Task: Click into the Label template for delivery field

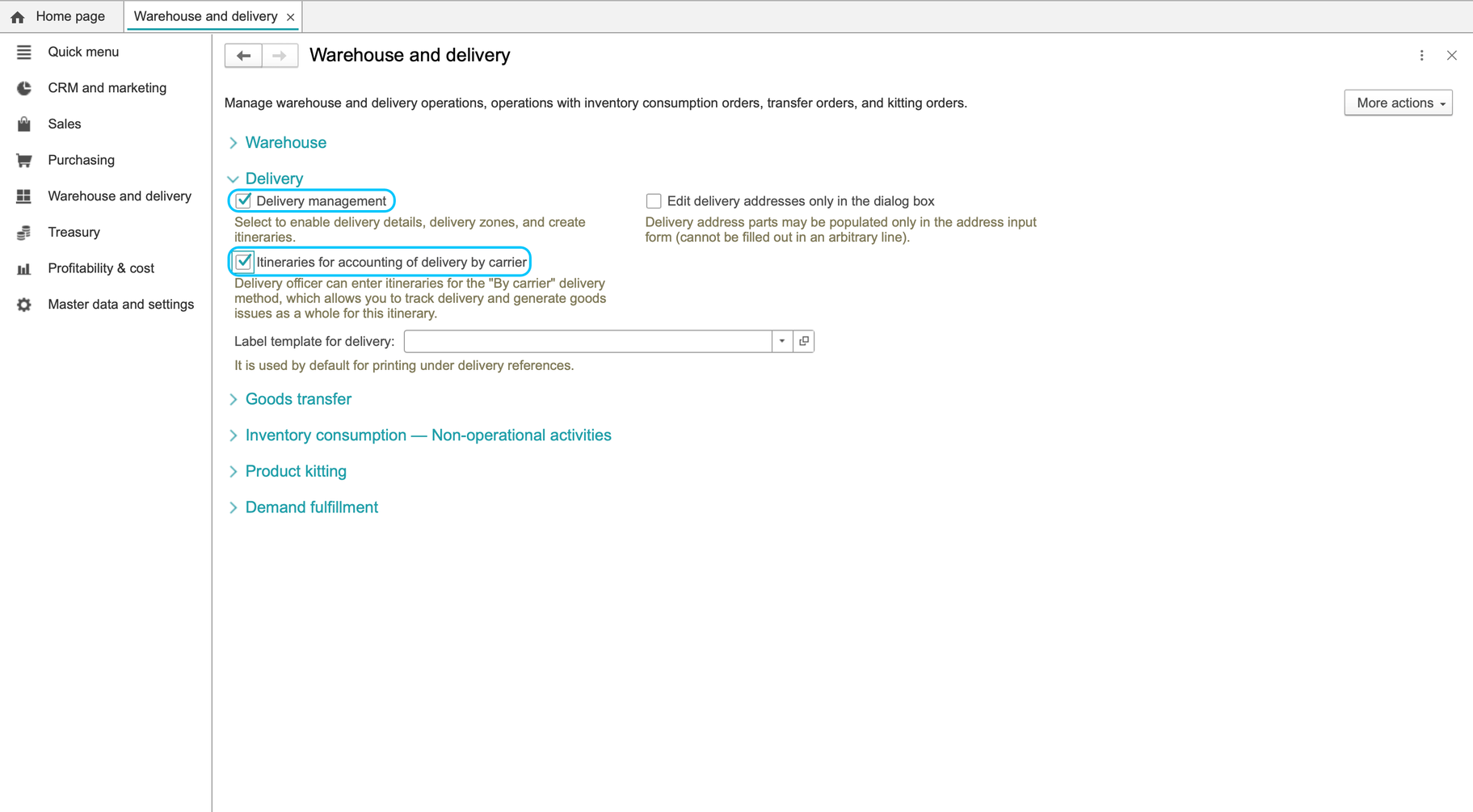Action: point(588,341)
